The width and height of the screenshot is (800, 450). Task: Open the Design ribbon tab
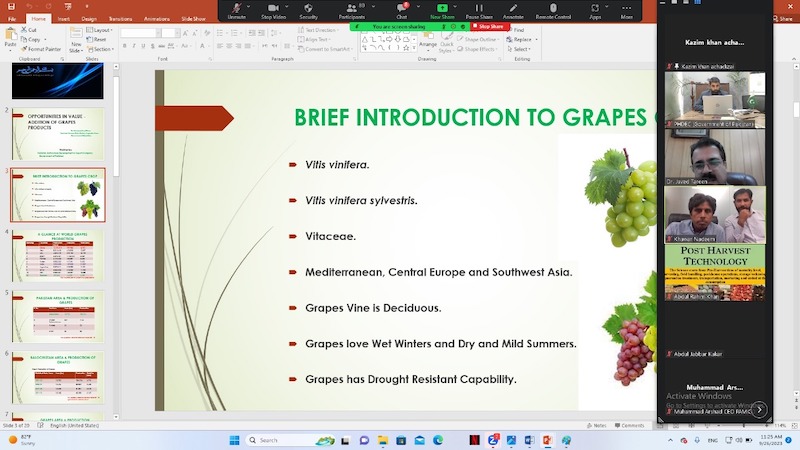click(x=89, y=18)
